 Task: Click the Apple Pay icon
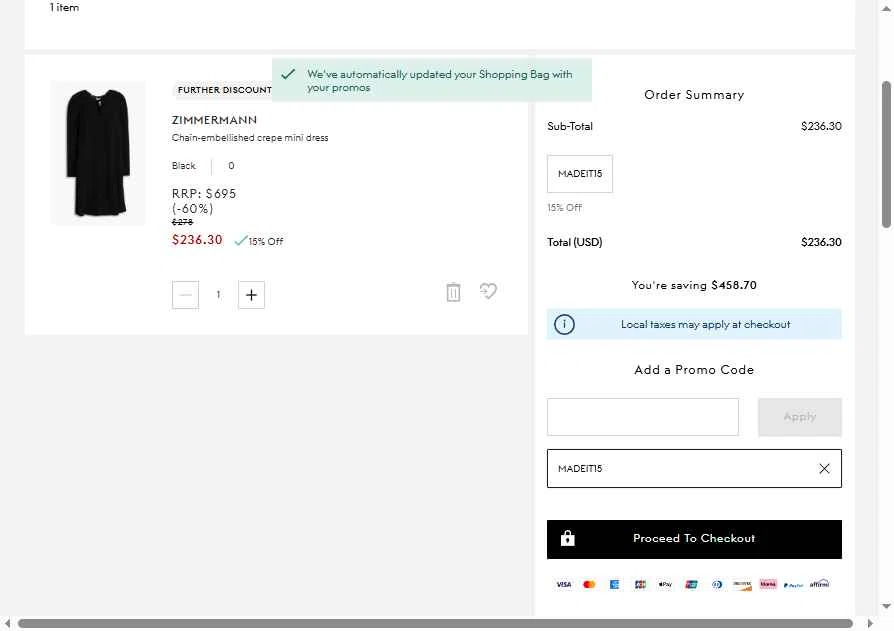665,584
